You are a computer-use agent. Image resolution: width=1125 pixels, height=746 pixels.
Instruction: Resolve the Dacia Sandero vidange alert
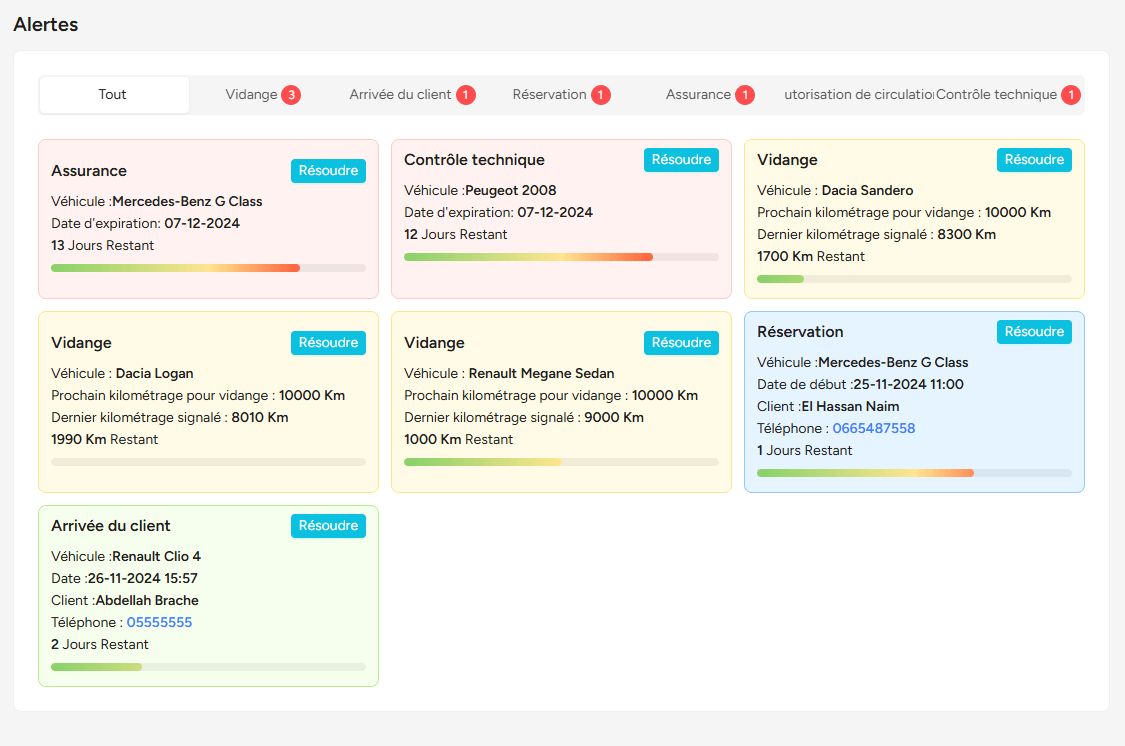[x=1034, y=160]
